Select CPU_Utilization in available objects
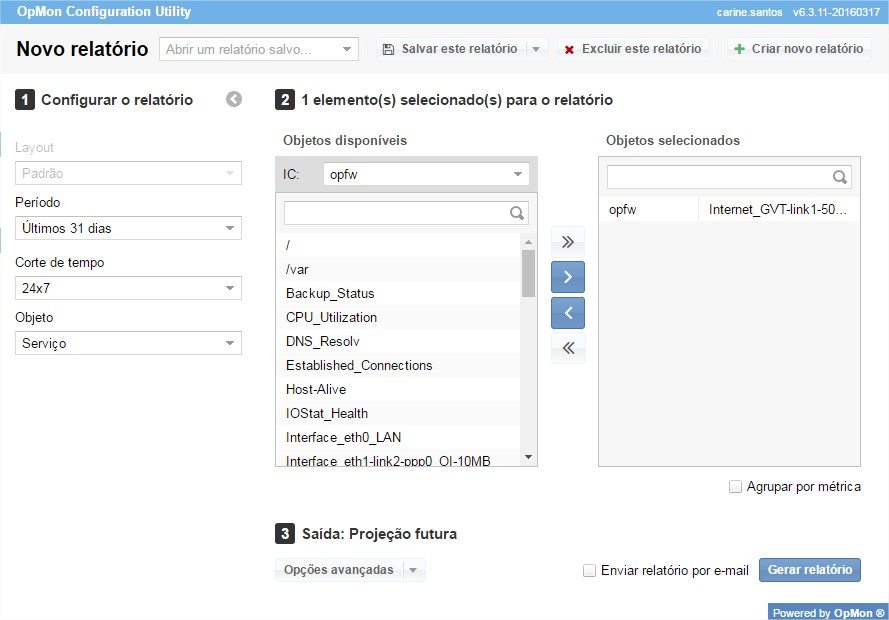This screenshot has height=620, width=889. coord(331,317)
